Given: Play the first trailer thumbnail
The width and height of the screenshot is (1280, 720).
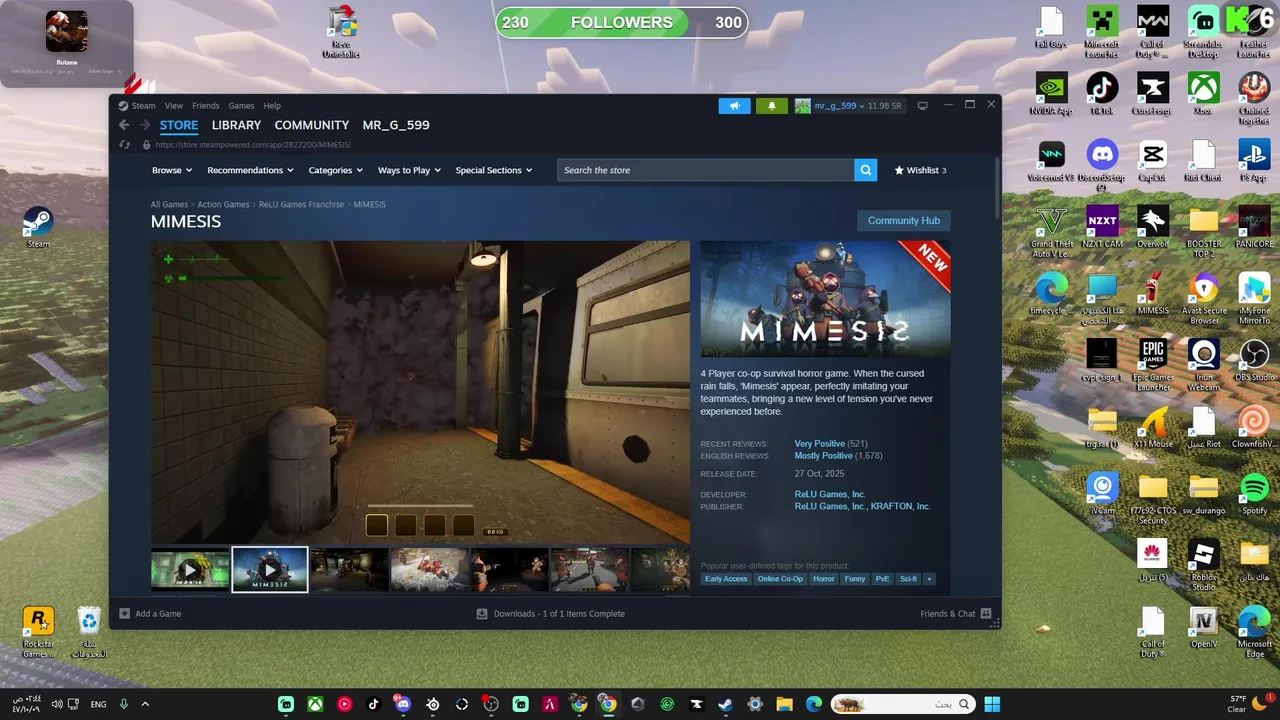Looking at the screenshot, I should (x=190, y=570).
